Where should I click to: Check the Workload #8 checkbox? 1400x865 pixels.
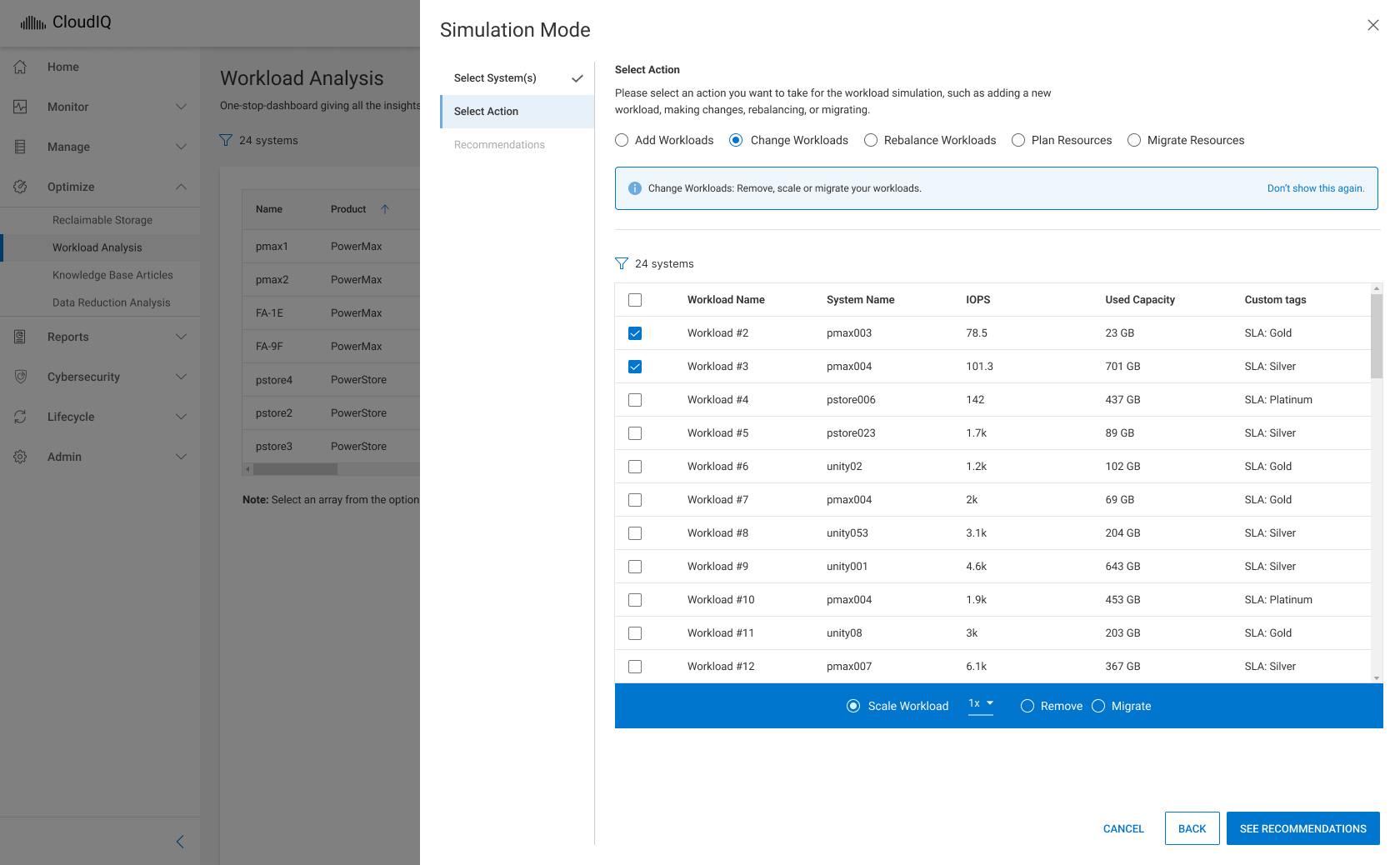click(x=635, y=533)
